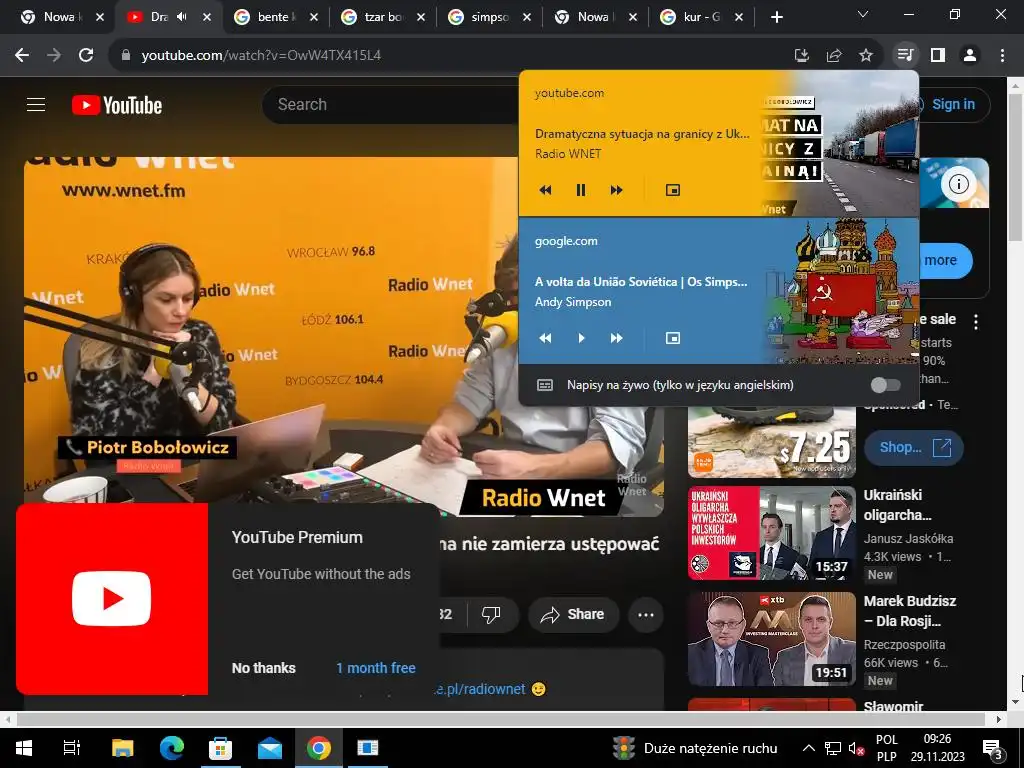1024x768 pixels.
Task: Pause the Radio WNET media playback
Action: pos(581,190)
